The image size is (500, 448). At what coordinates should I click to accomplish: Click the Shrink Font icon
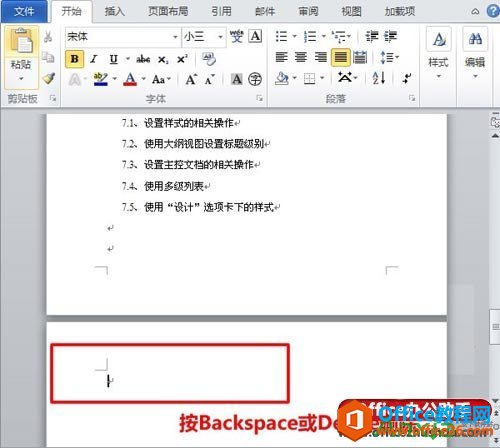tap(209, 79)
